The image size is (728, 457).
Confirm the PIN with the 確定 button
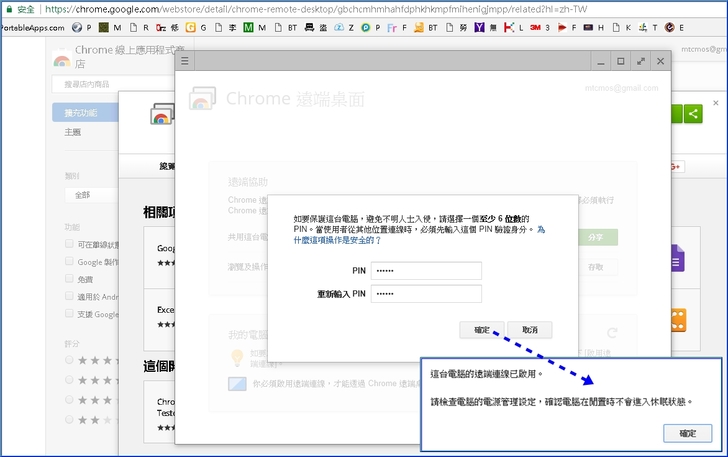[482, 329]
